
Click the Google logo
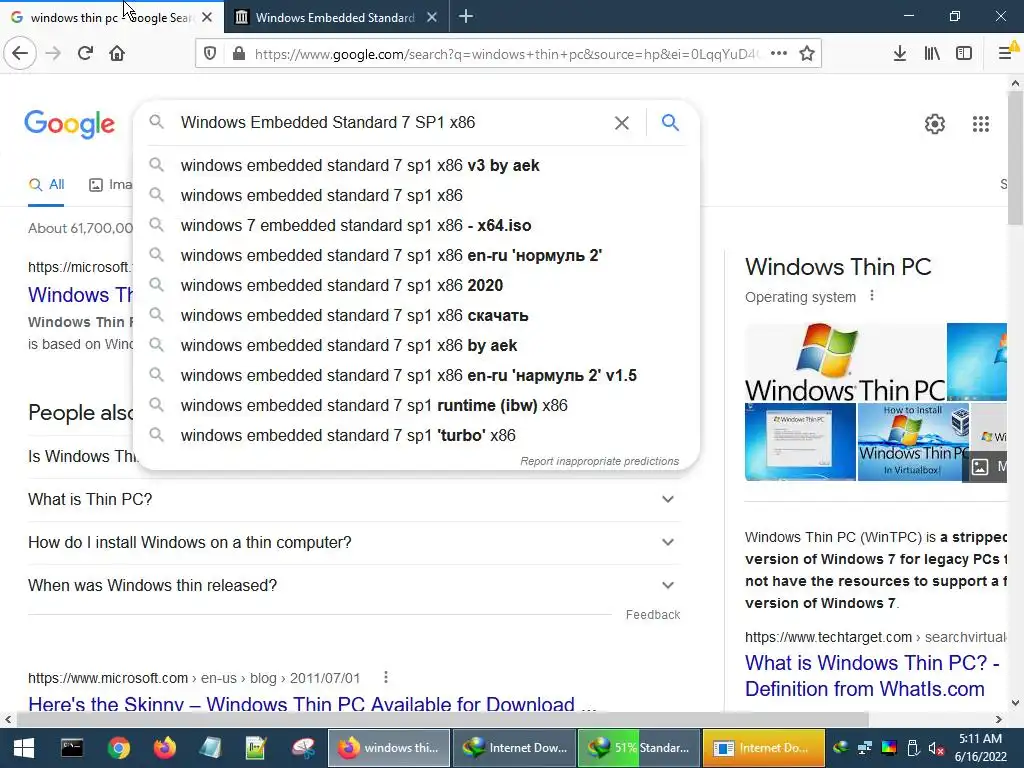click(69, 124)
